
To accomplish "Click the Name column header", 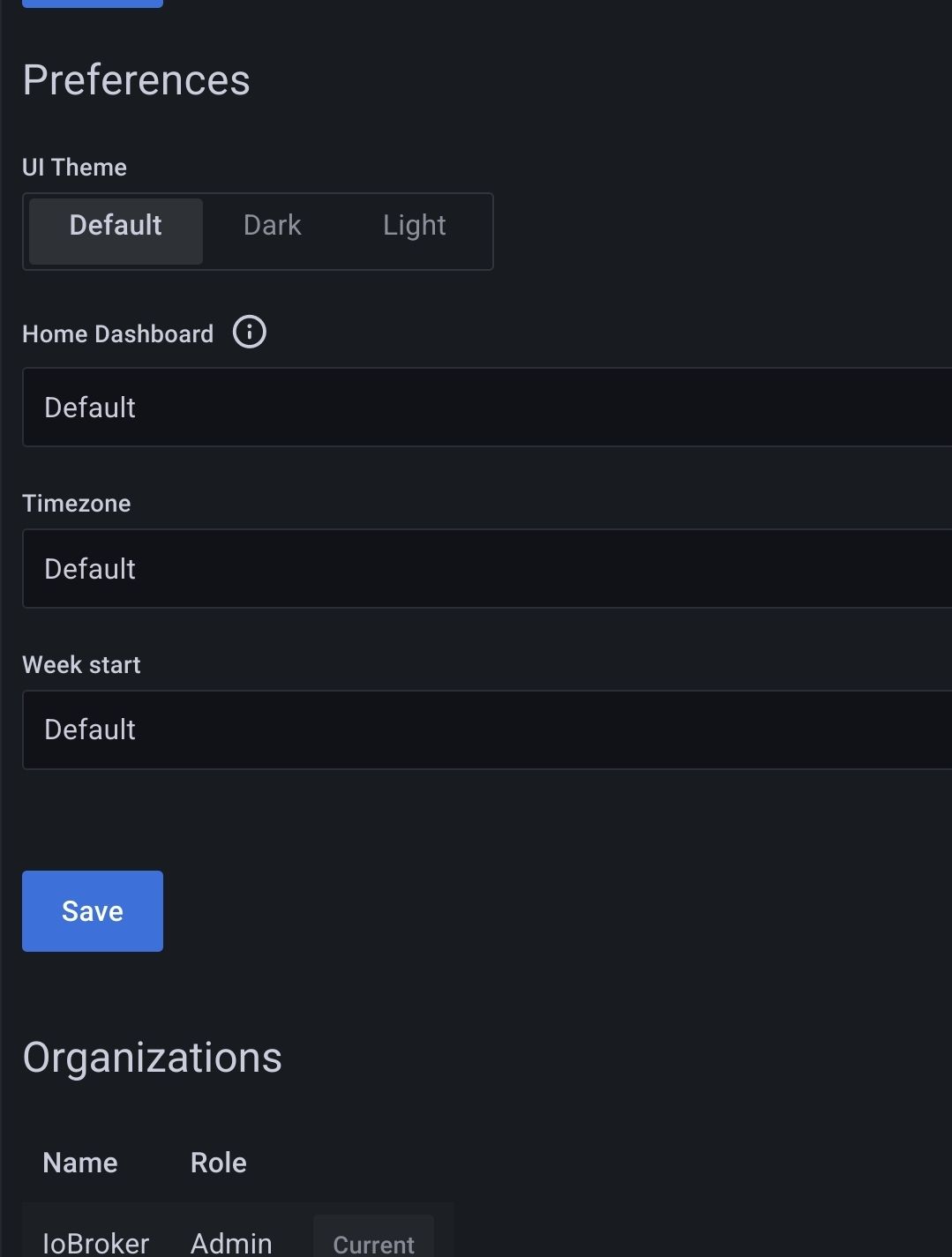I will (x=80, y=1163).
